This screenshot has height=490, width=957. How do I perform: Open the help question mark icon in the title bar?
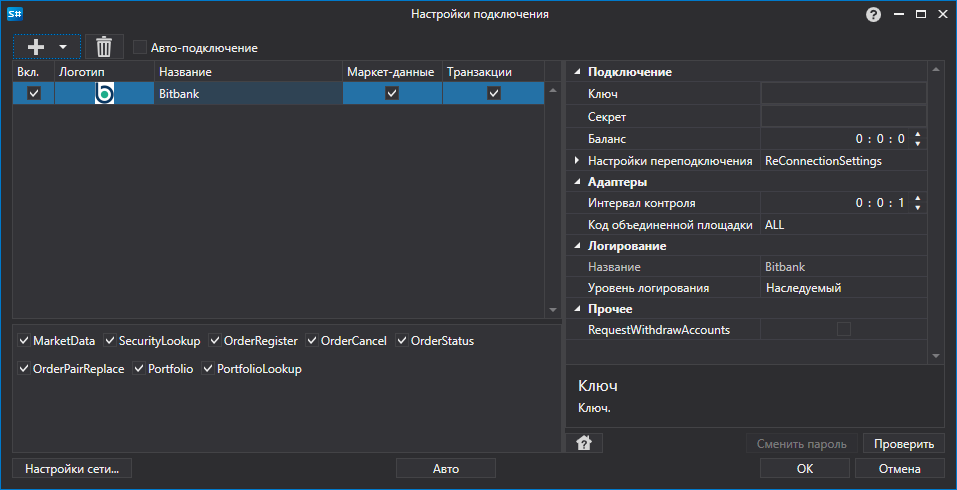pyautogui.click(x=873, y=15)
